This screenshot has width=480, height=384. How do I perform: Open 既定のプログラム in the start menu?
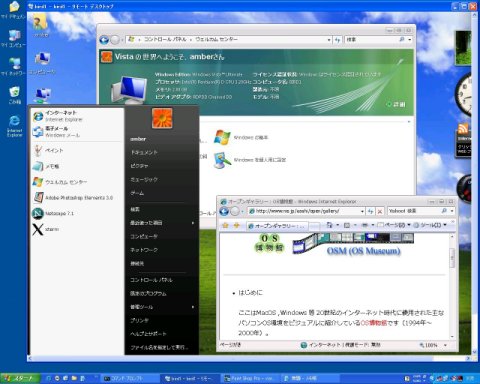click(148, 293)
